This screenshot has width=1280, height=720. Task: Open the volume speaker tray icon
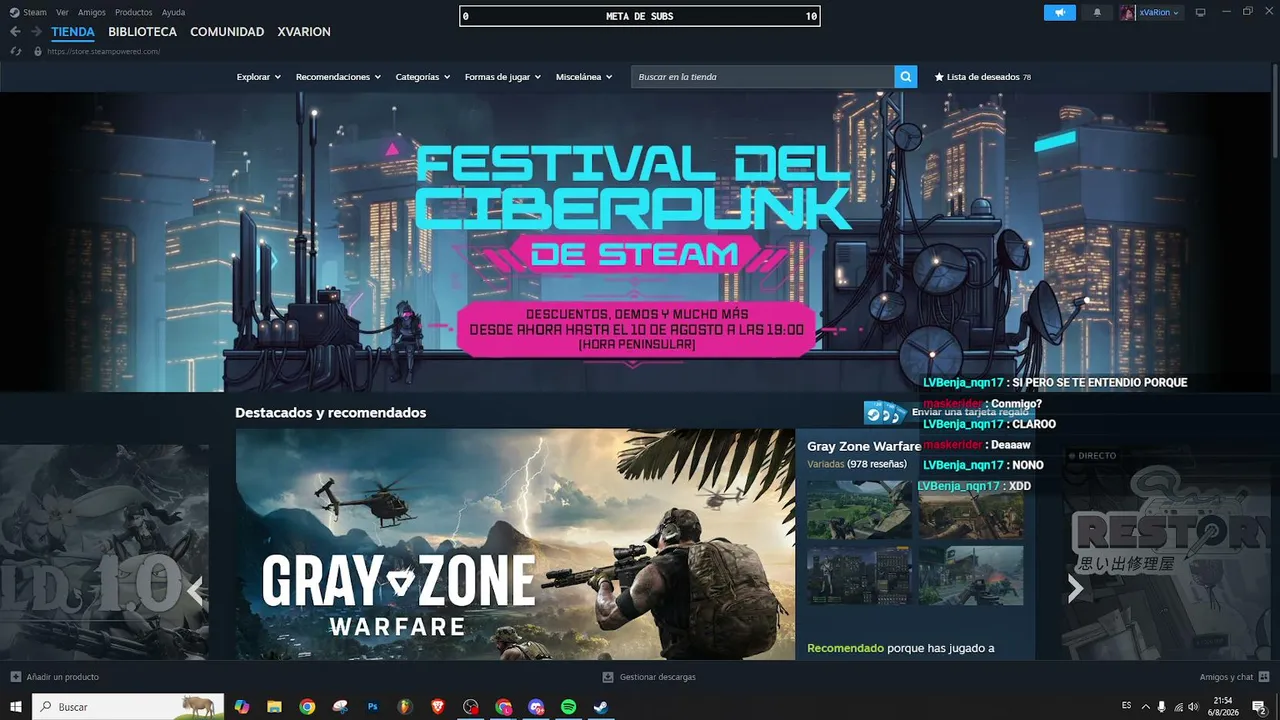1193,707
